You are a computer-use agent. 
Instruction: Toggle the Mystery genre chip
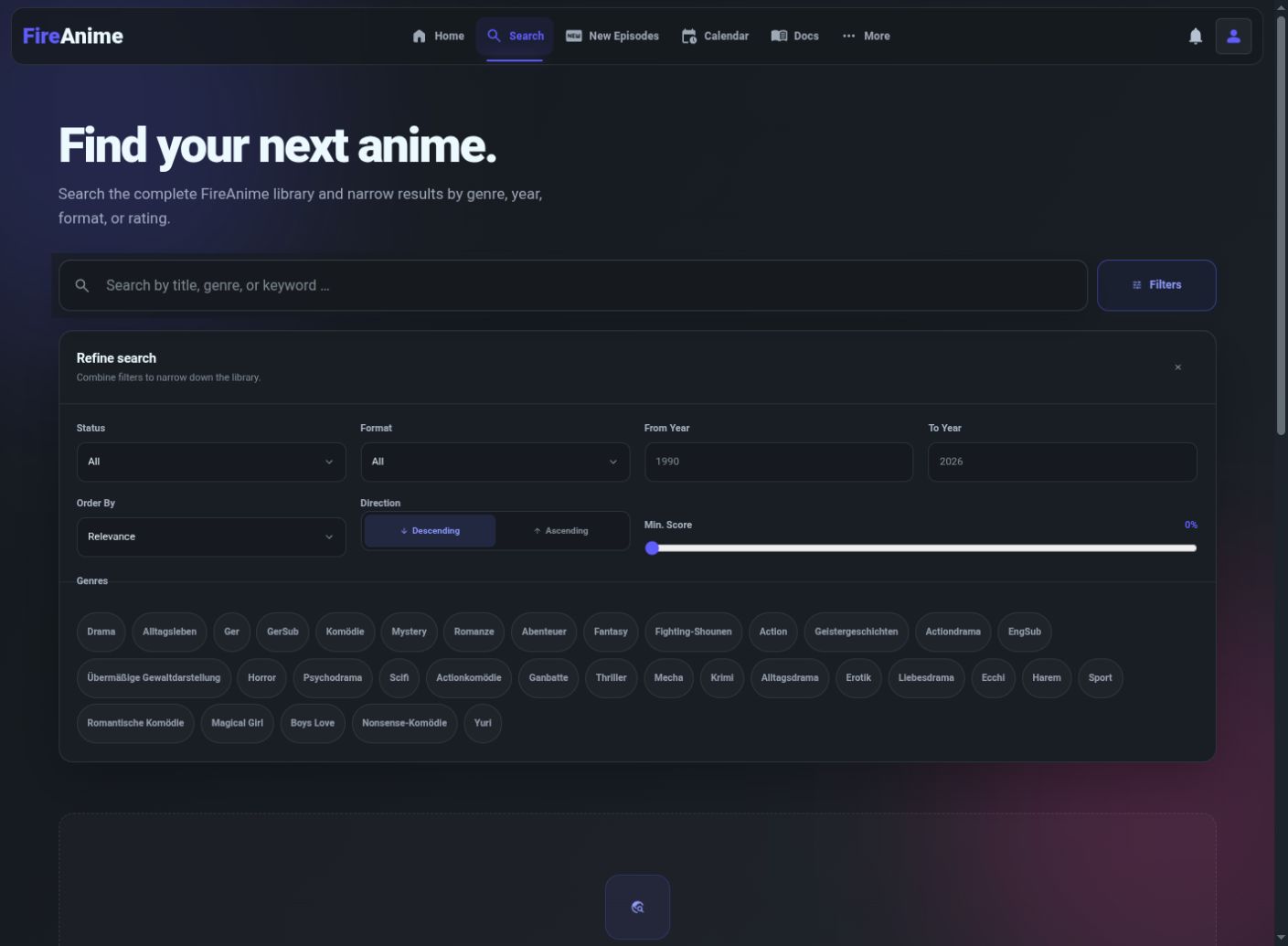(x=409, y=632)
